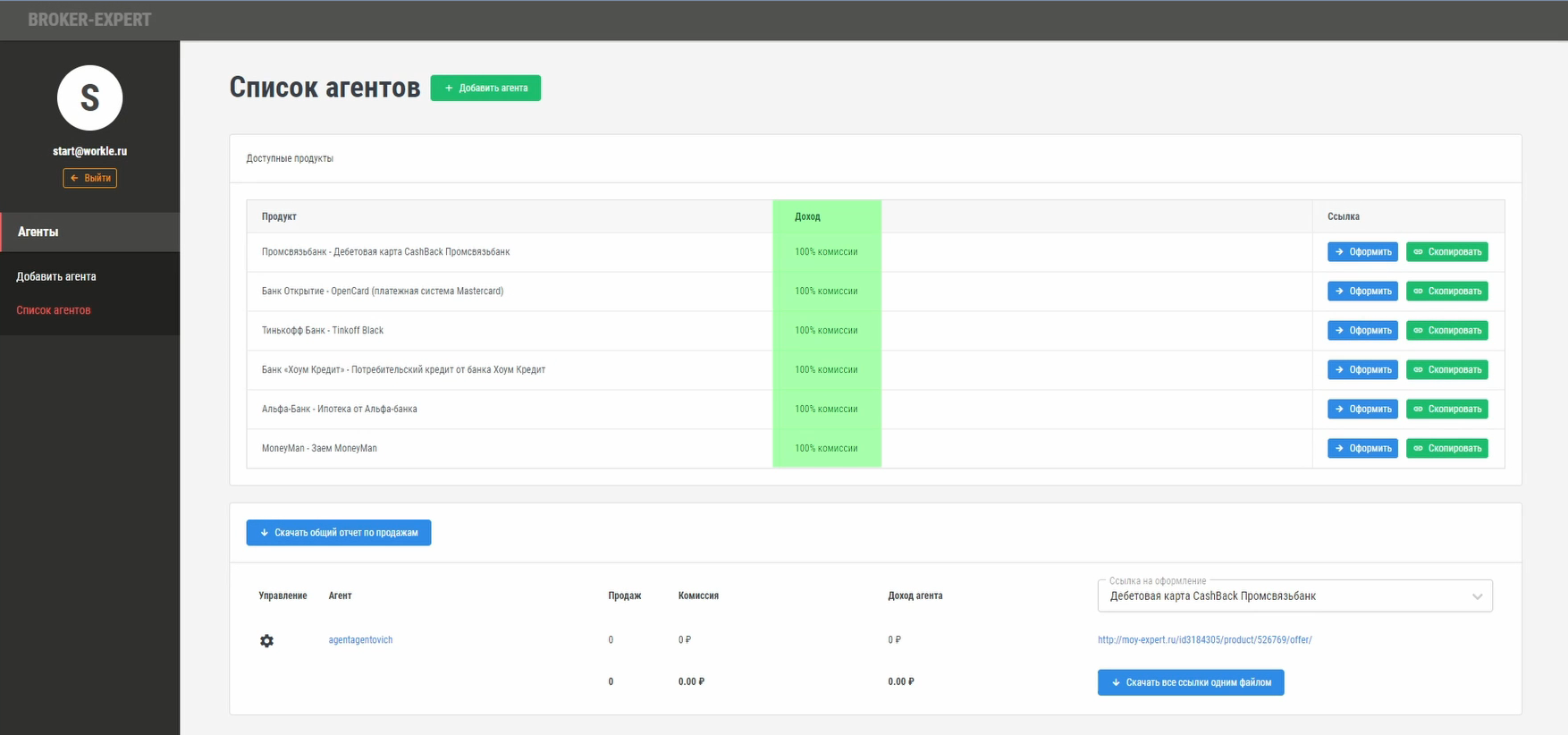Click Доход column header

(807, 217)
